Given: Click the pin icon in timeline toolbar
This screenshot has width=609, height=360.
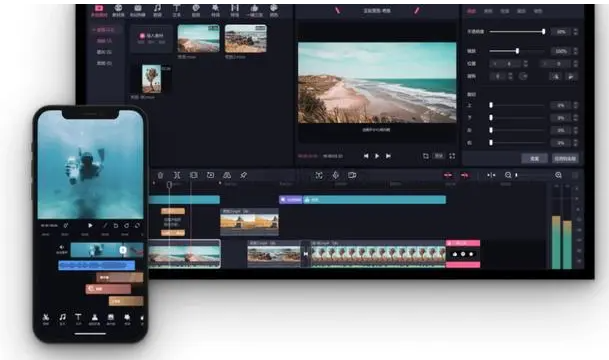Looking at the screenshot, I should tap(244, 176).
